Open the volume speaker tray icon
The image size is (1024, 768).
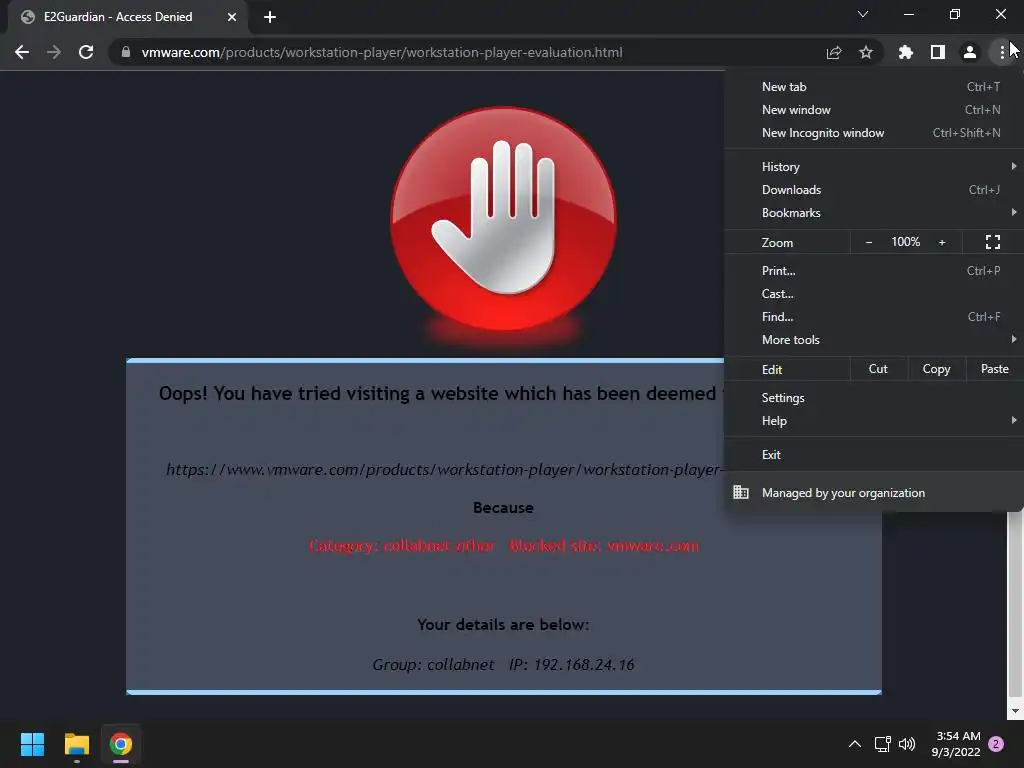[x=907, y=744]
